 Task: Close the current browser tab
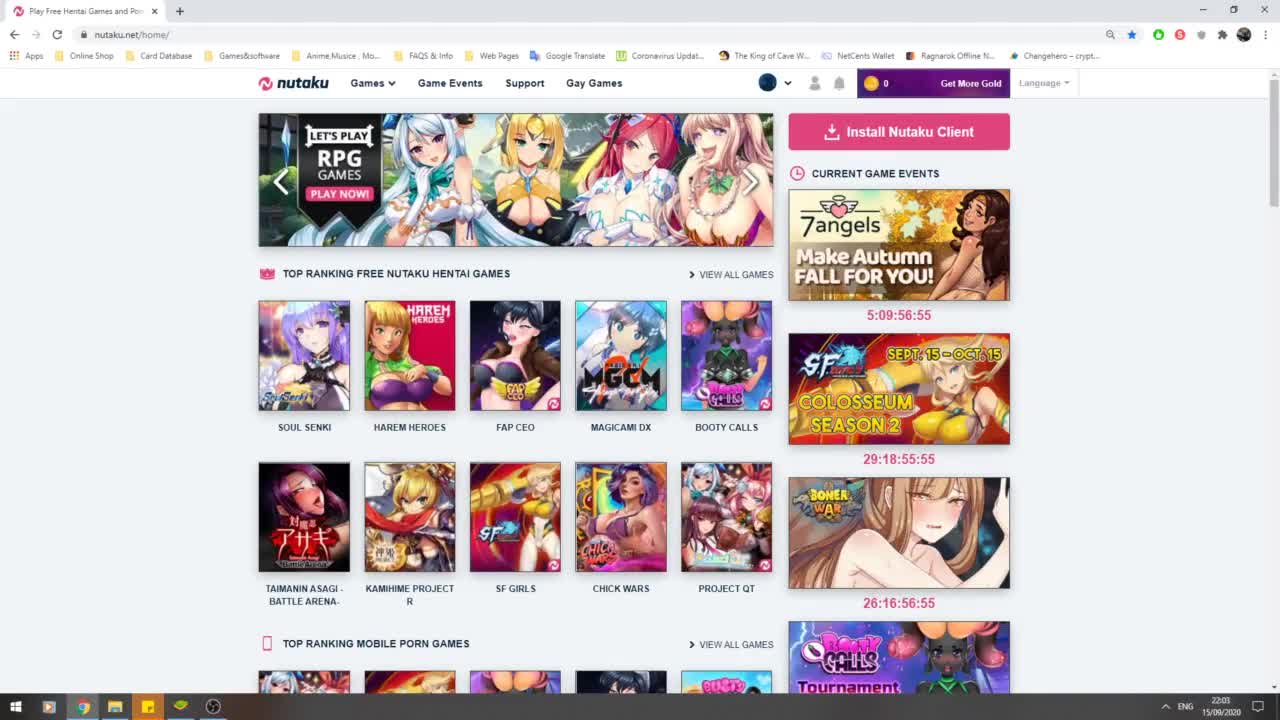coord(154,11)
